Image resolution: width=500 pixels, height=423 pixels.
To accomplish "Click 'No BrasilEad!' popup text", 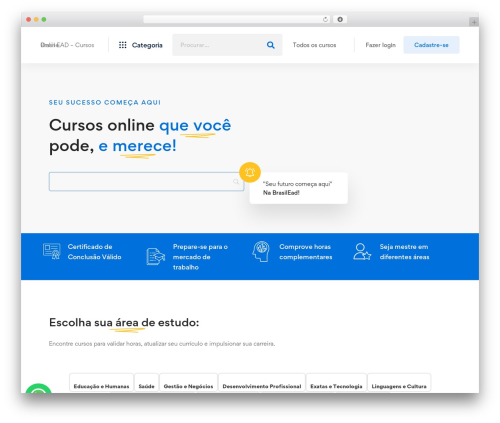I will click(281, 193).
